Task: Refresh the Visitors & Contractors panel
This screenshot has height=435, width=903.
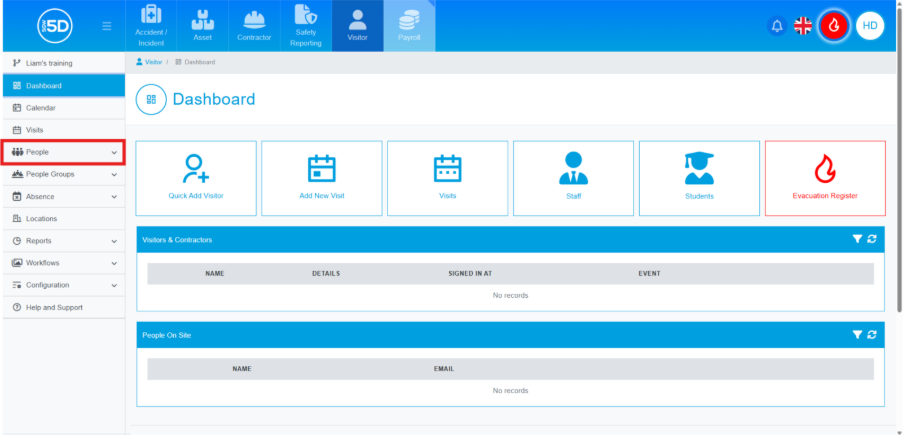Action: [x=872, y=240]
